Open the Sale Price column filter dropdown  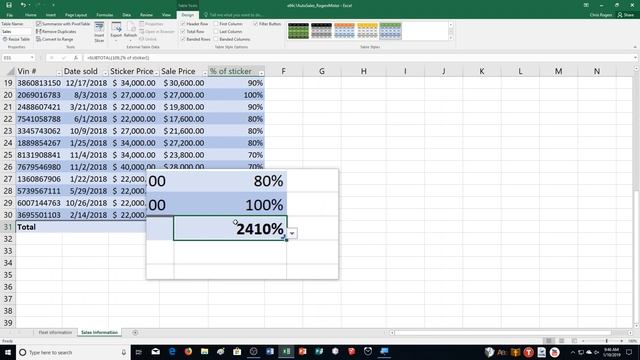pyautogui.click(x=205, y=73)
